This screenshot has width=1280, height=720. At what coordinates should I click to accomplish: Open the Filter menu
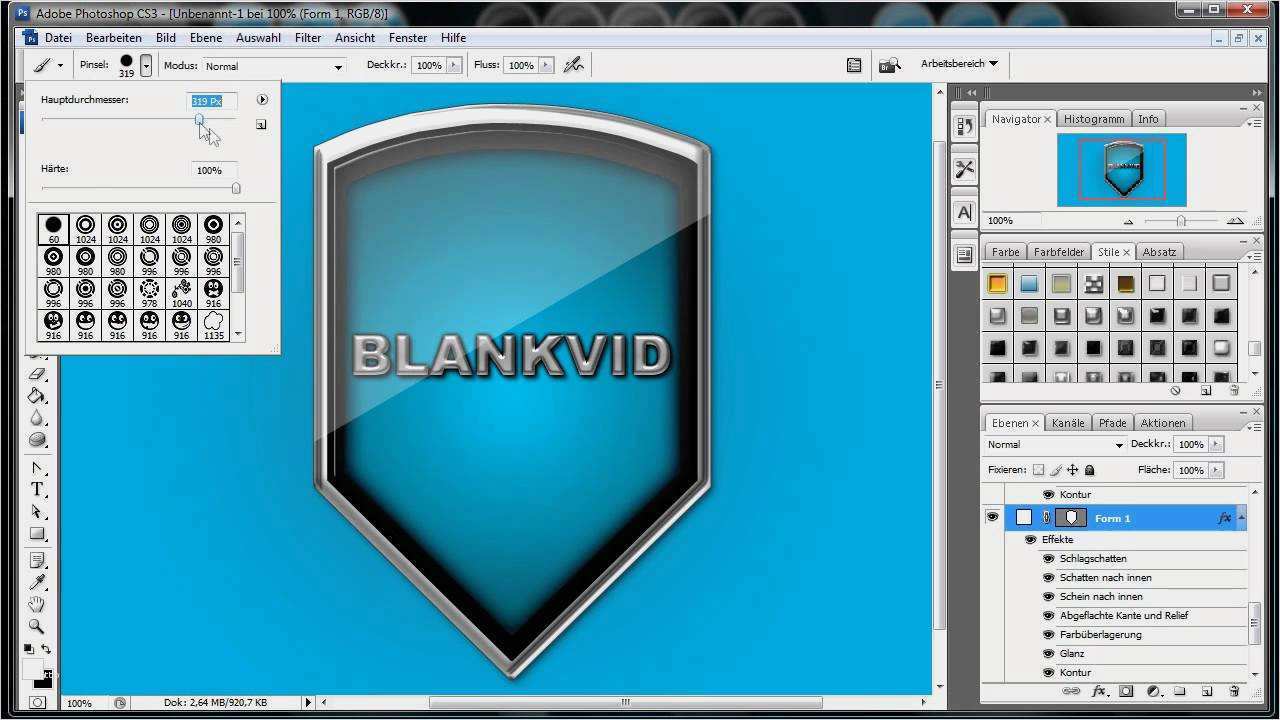pos(308,38)
